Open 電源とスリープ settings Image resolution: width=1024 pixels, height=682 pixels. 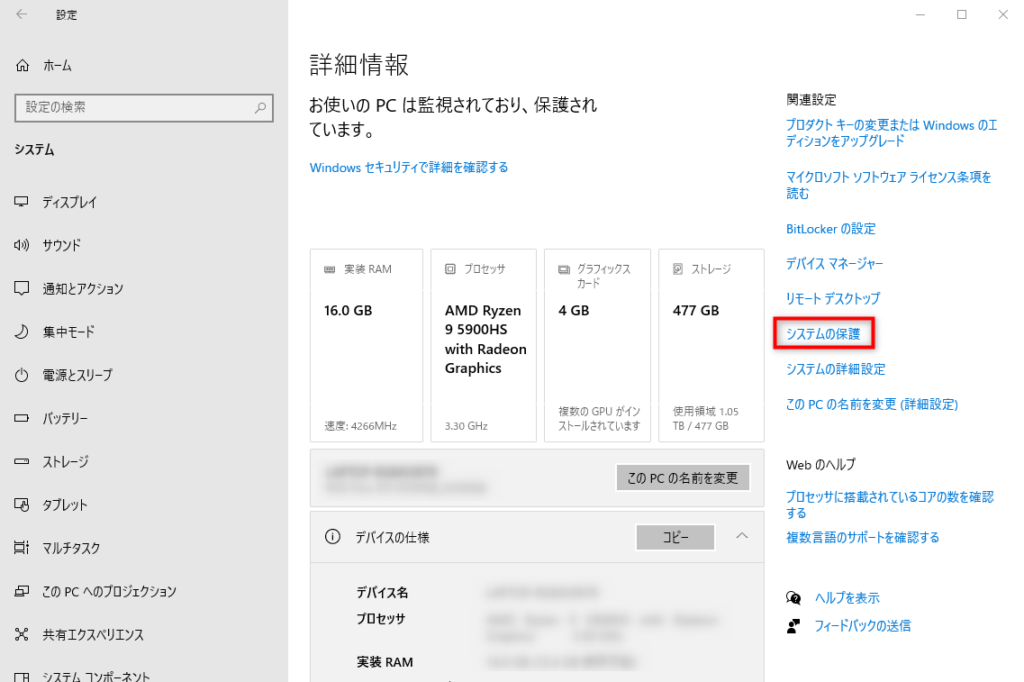(x=20, y=375)
